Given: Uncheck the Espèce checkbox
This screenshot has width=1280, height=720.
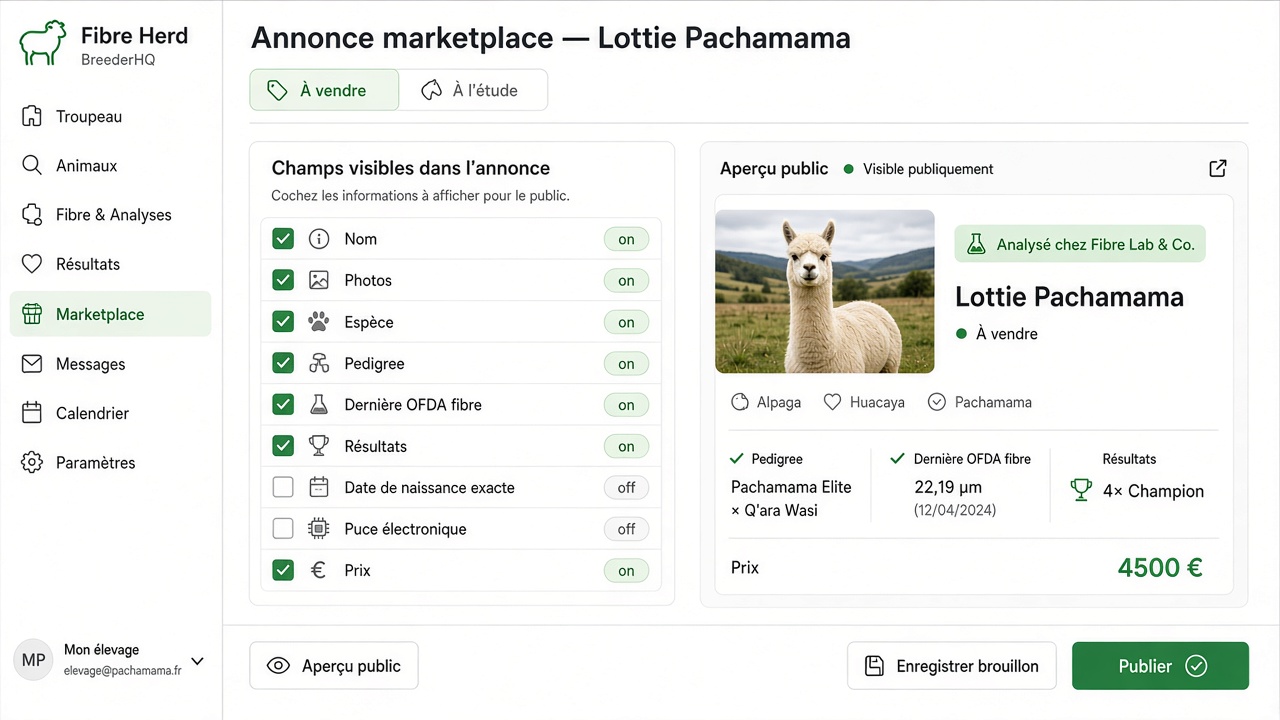Looking at the screenshot, I should 283,322.
